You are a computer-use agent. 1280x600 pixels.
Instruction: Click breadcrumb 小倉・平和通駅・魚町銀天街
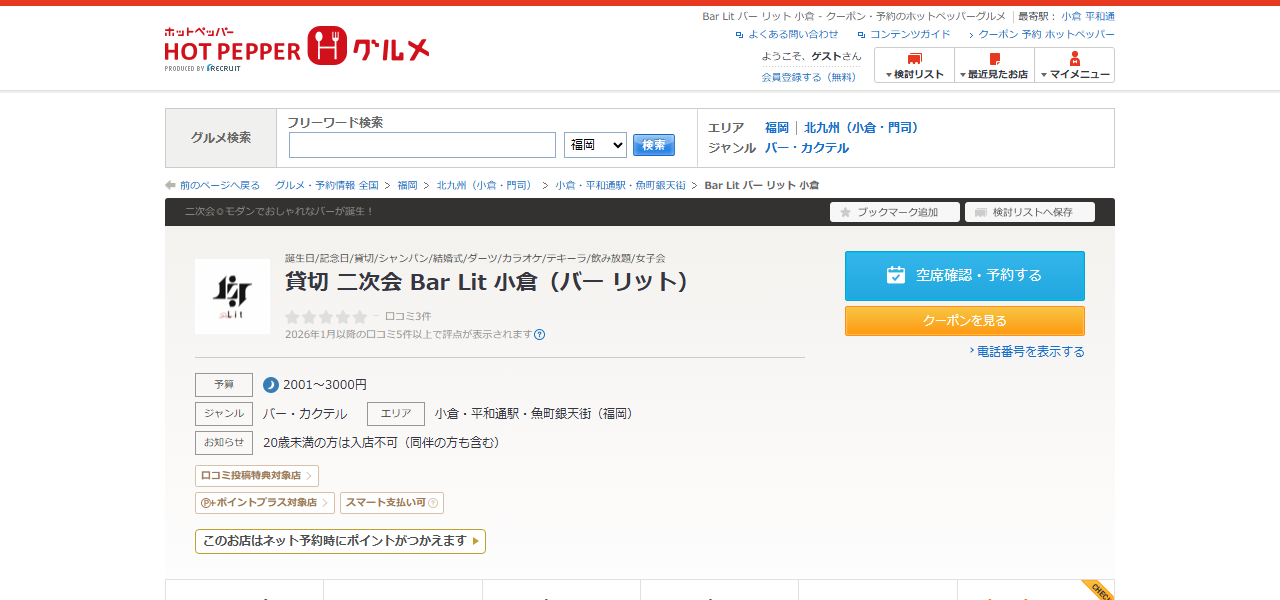(620, 185)
